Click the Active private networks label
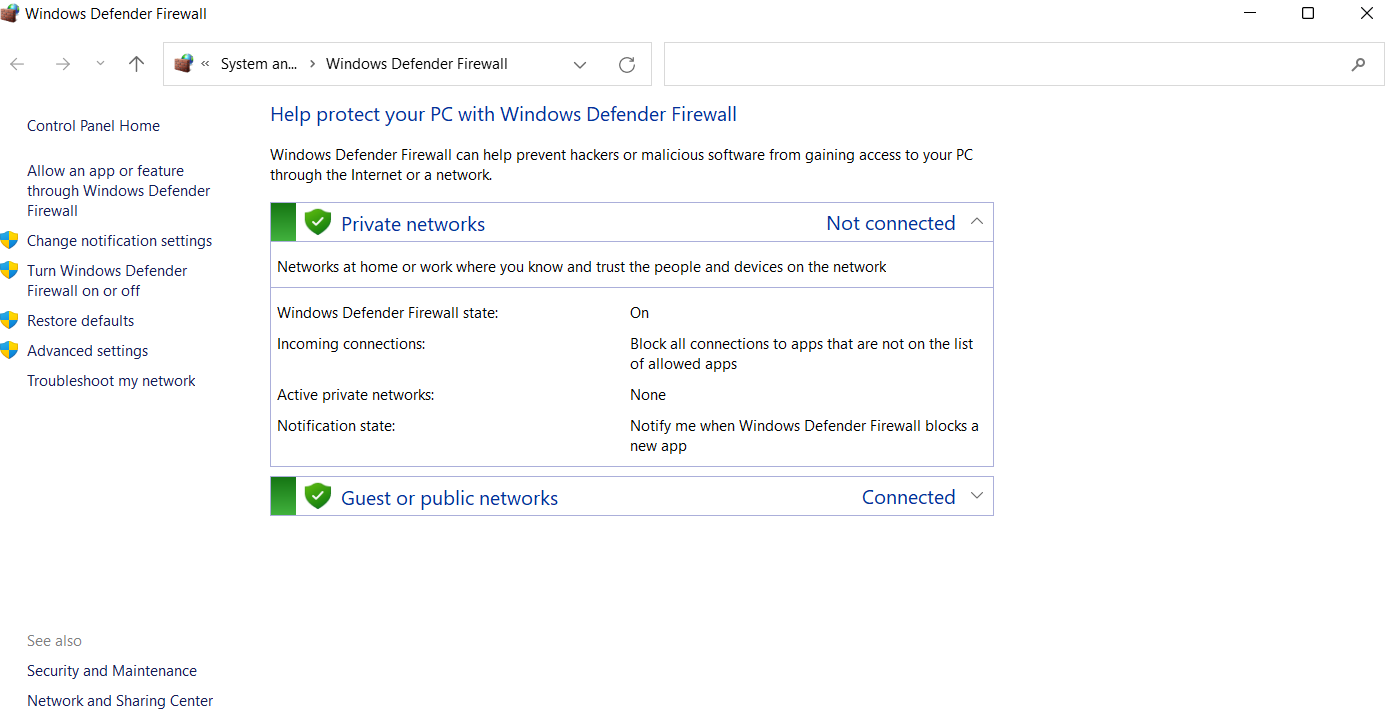The image size is (1388, 725). 355,395
